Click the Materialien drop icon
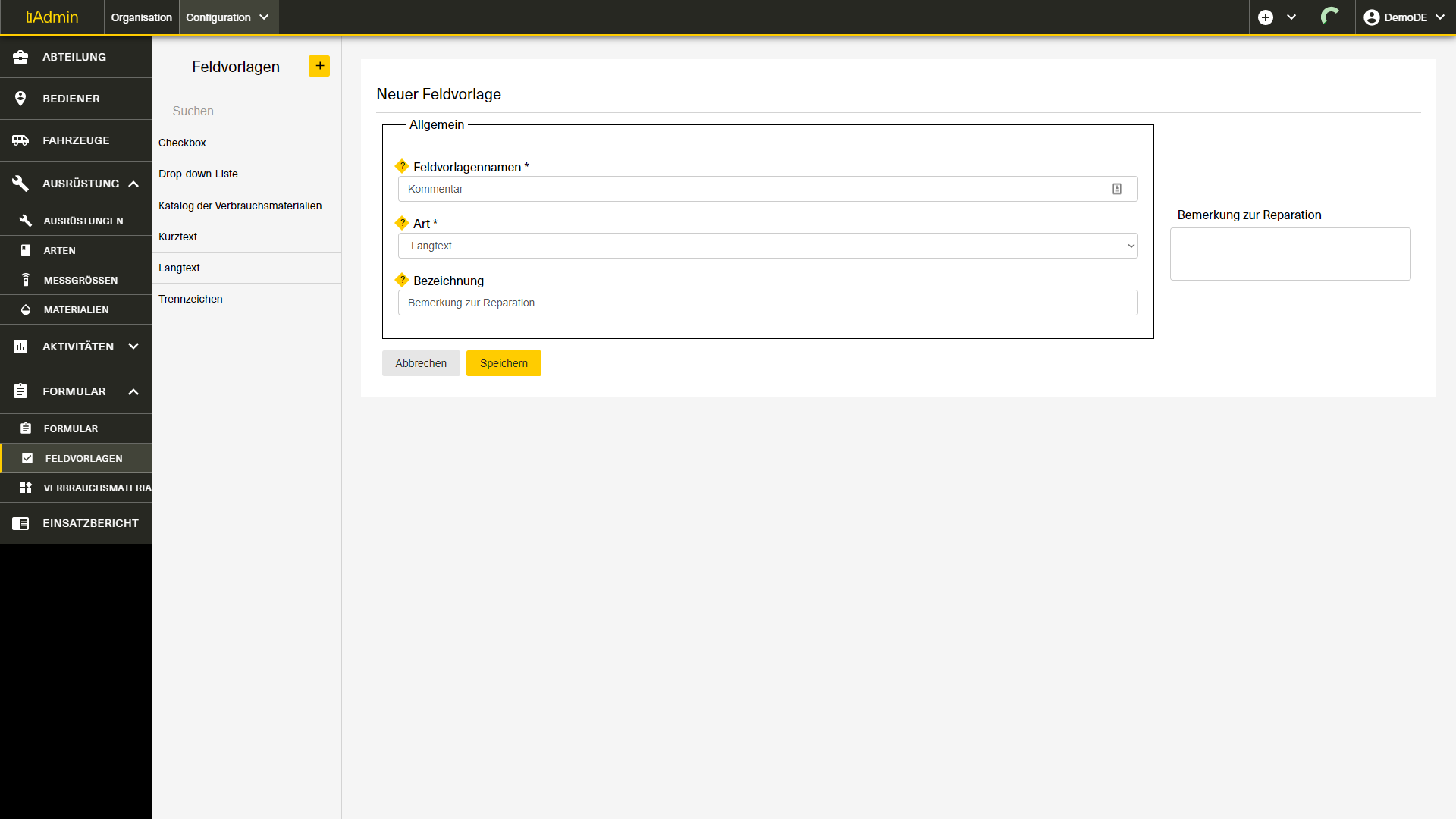 pos(26,309)
